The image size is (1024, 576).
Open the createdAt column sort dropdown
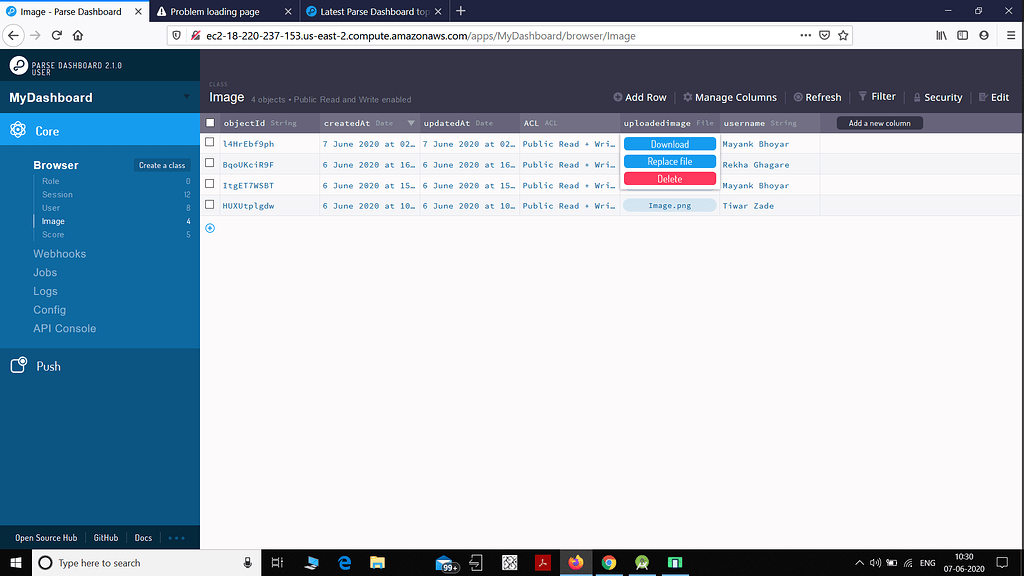pos(411,123)
